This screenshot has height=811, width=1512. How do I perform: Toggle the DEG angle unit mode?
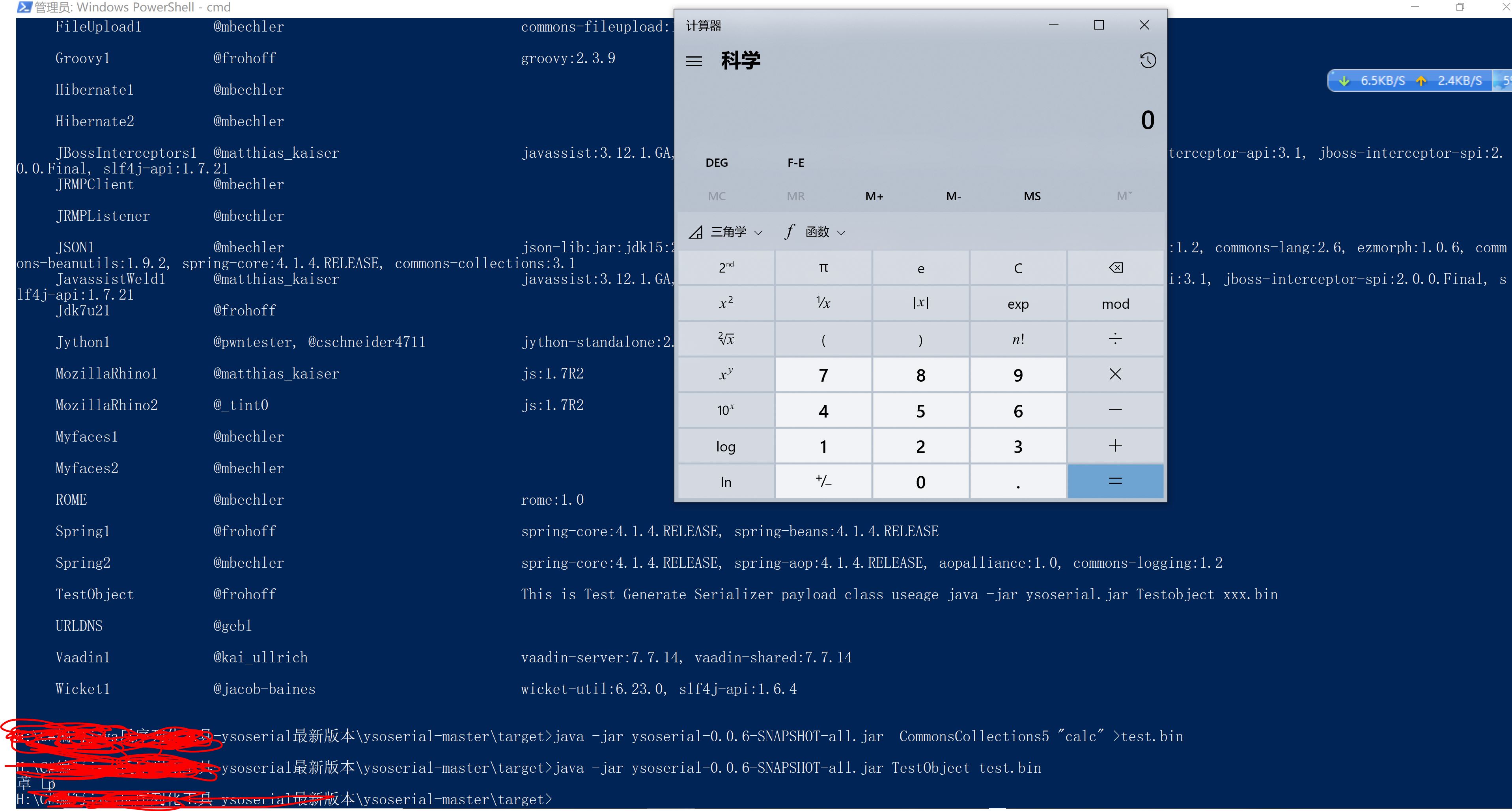(x=717, y=162)
